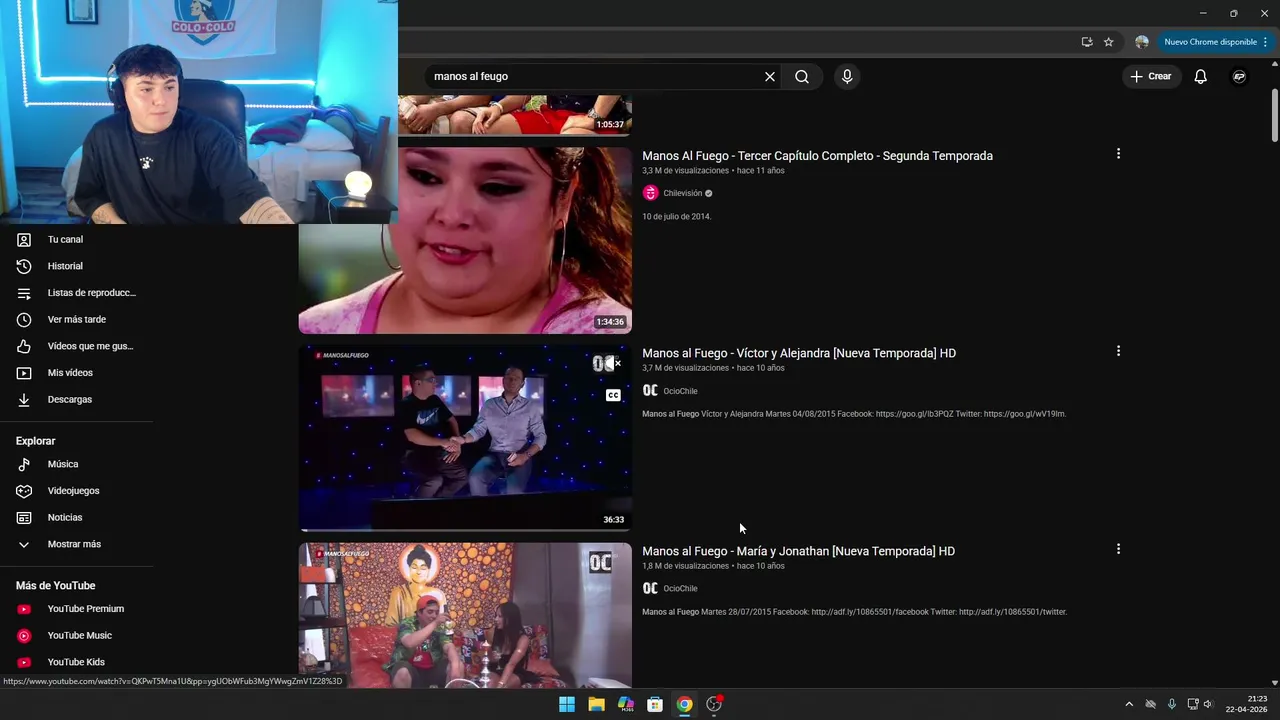The width and height of the screenshot is (1280, 720).
Task: Open YouTube notifications bell
Action: 1201,76
